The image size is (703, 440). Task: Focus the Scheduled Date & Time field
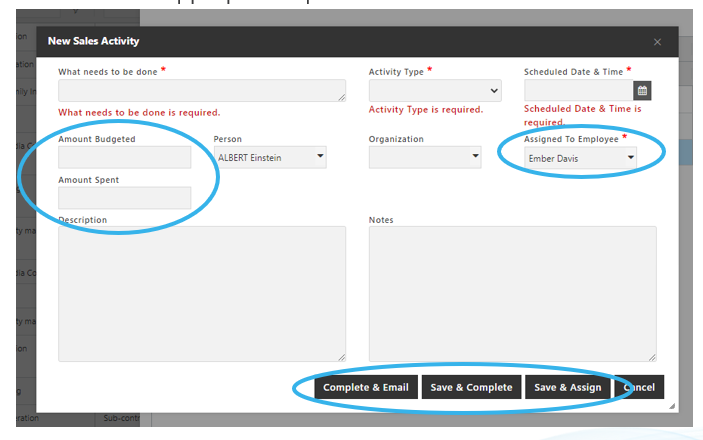578,91
